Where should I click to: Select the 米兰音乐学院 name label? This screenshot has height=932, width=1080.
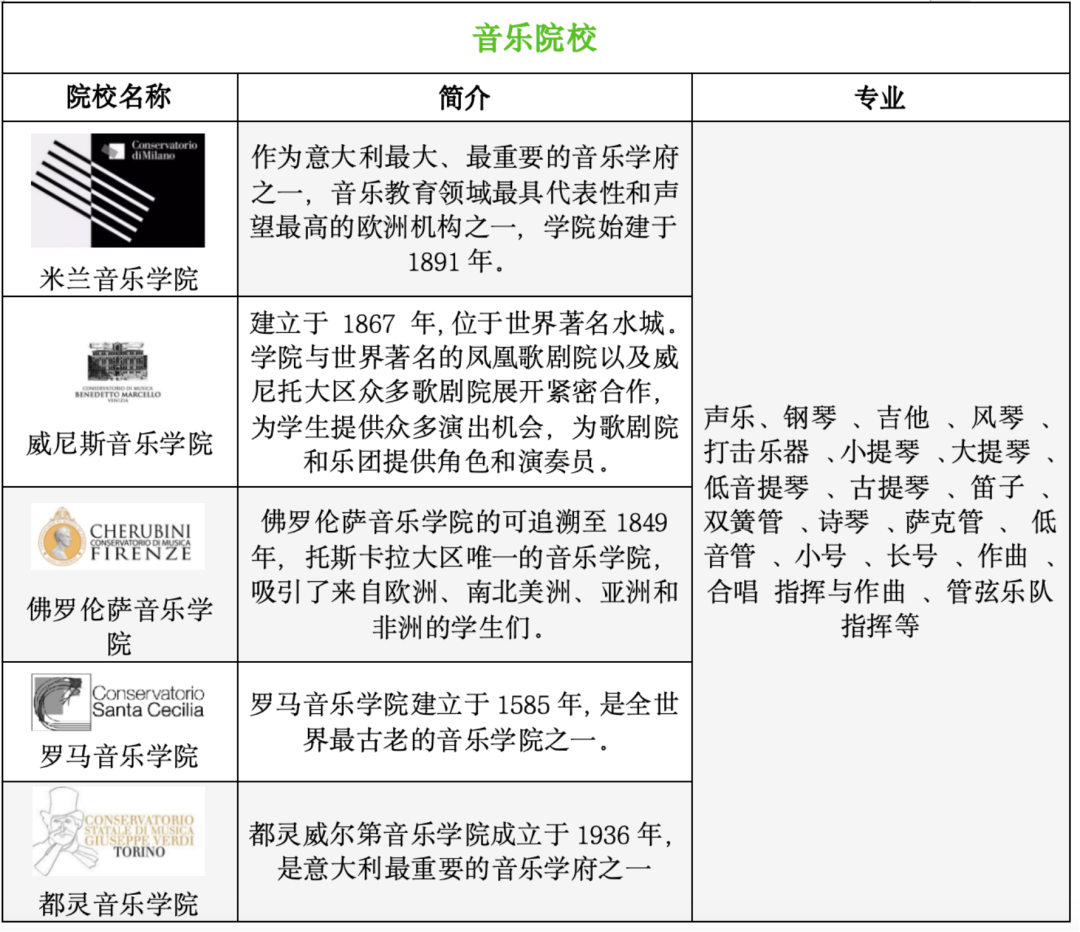coord(119,278)
